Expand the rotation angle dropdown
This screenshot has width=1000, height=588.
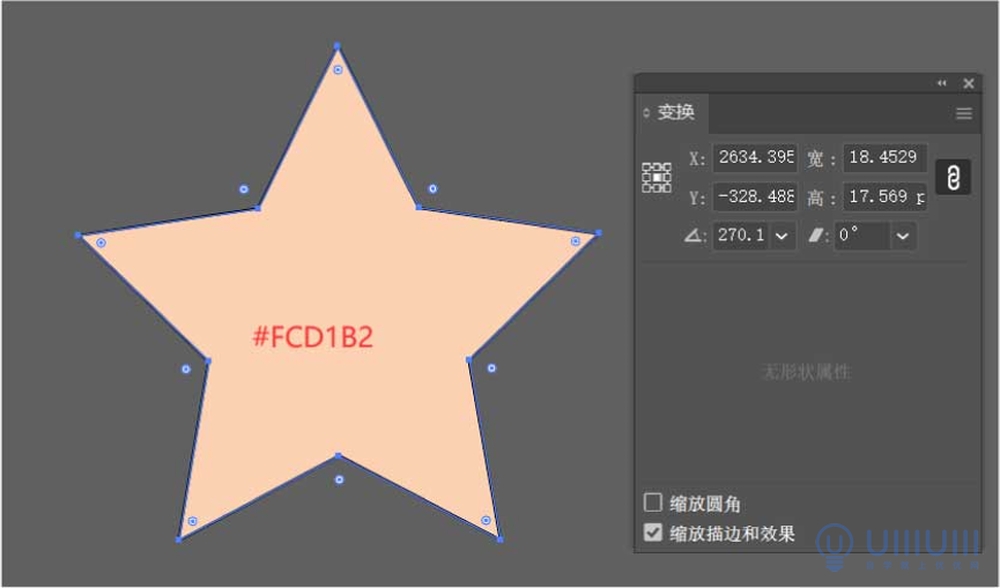click(782, 236)
